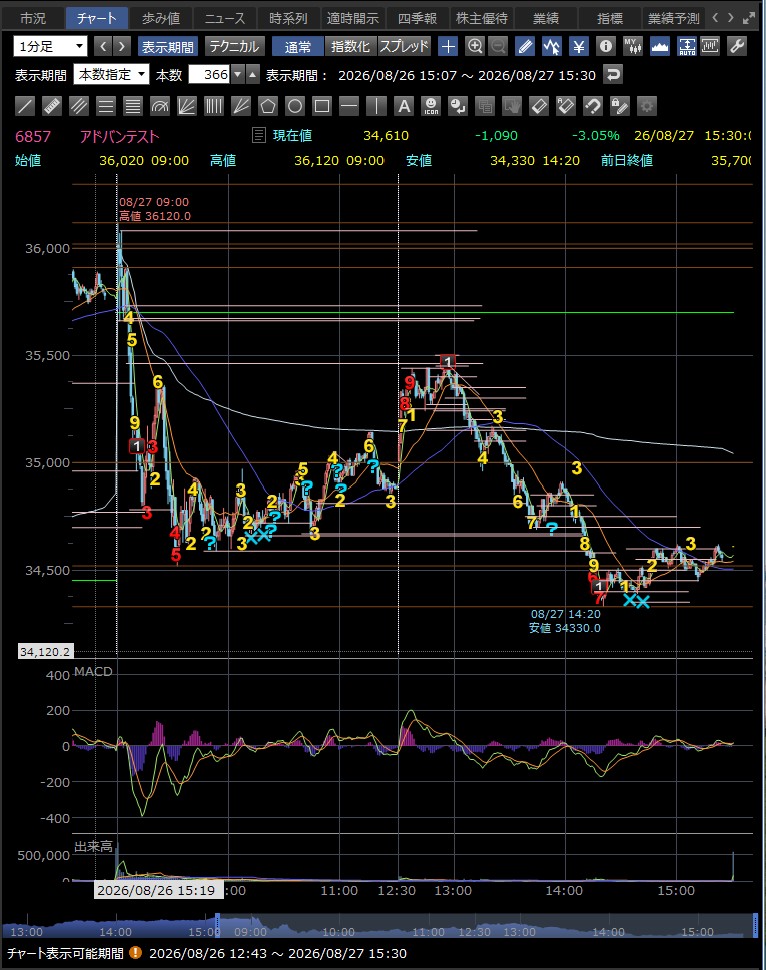Click the crosshair plus cursor icon
Screen dimensions: 766x970
coord(448,46)
